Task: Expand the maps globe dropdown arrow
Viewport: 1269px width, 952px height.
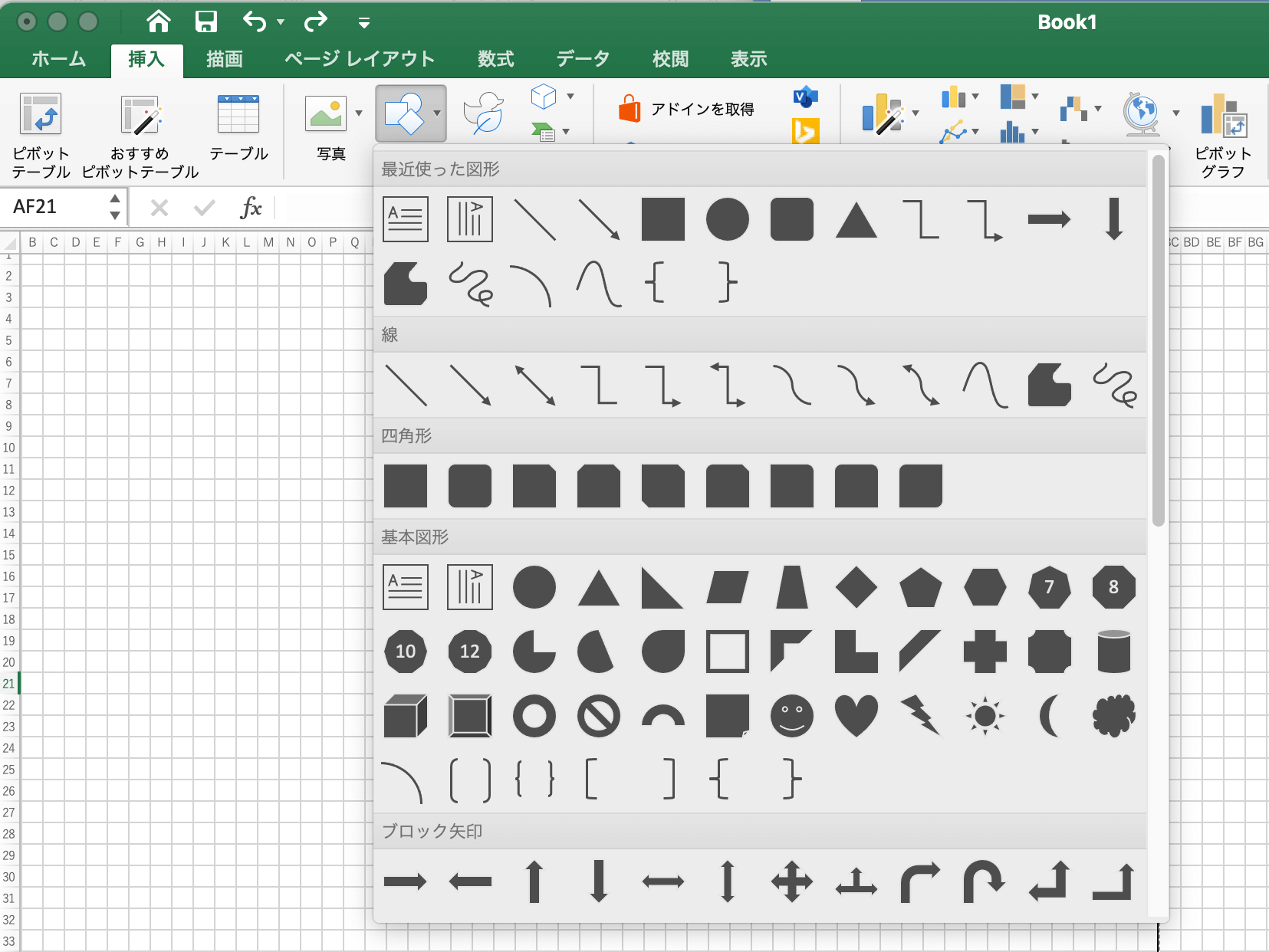Action: 1176,113
